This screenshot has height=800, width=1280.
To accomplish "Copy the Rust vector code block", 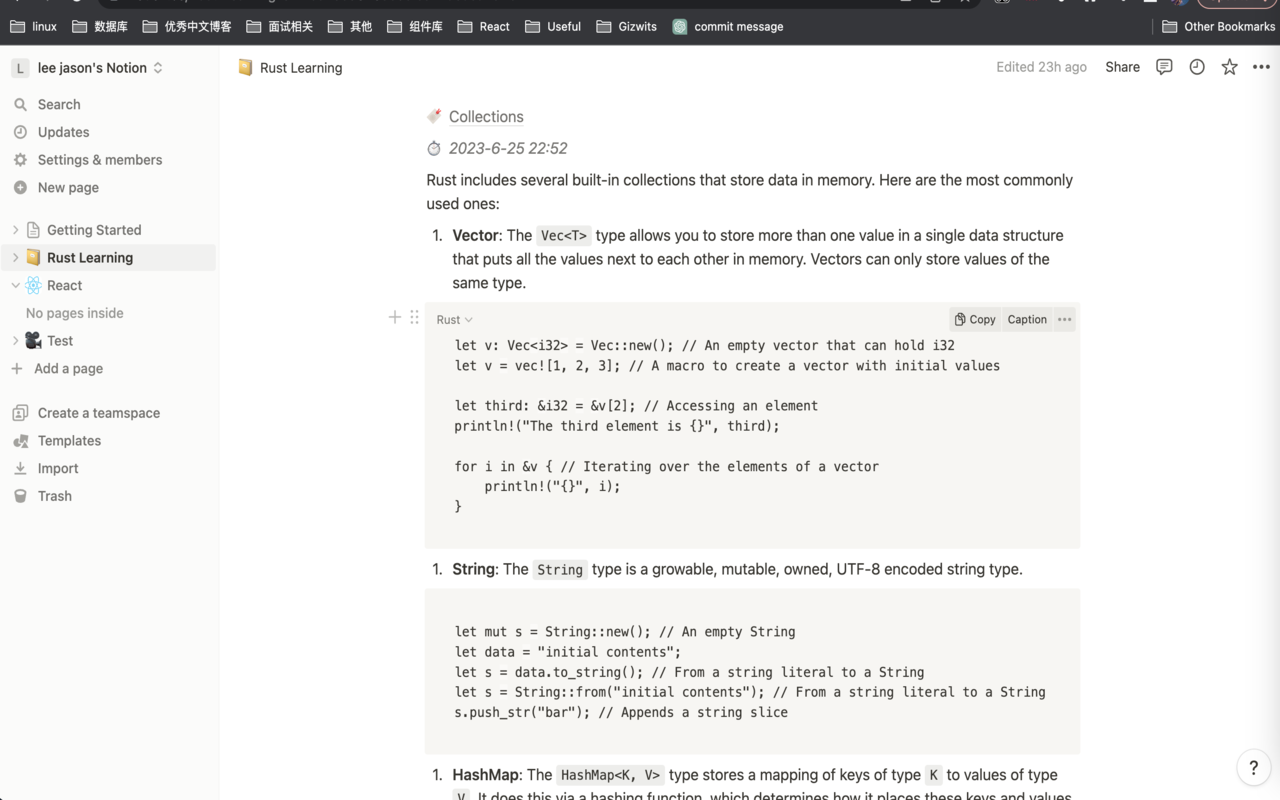I will 973,318.
